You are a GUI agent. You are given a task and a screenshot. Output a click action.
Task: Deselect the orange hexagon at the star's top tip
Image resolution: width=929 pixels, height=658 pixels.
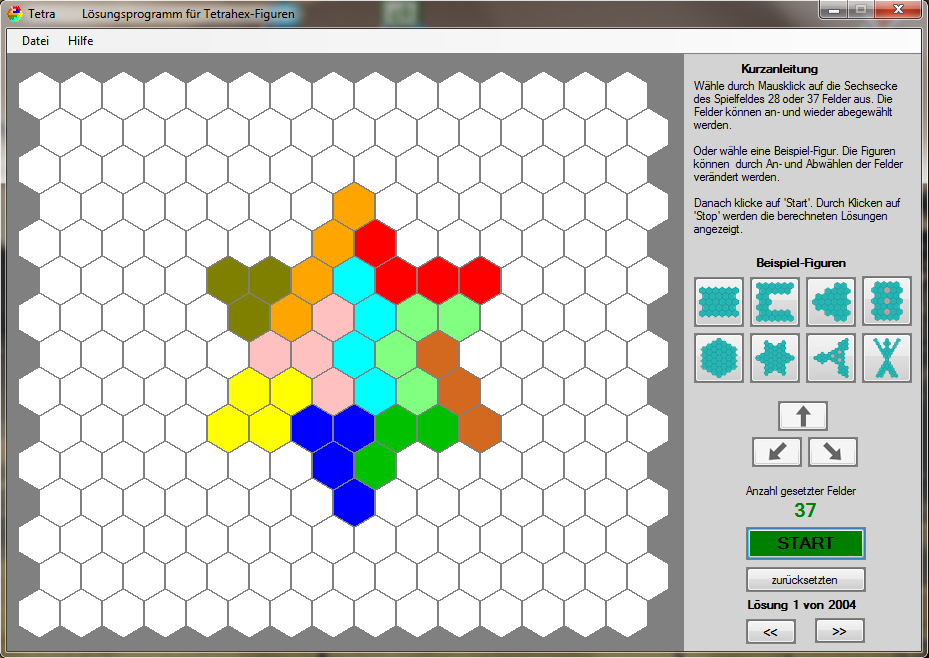tap(354, 206)
